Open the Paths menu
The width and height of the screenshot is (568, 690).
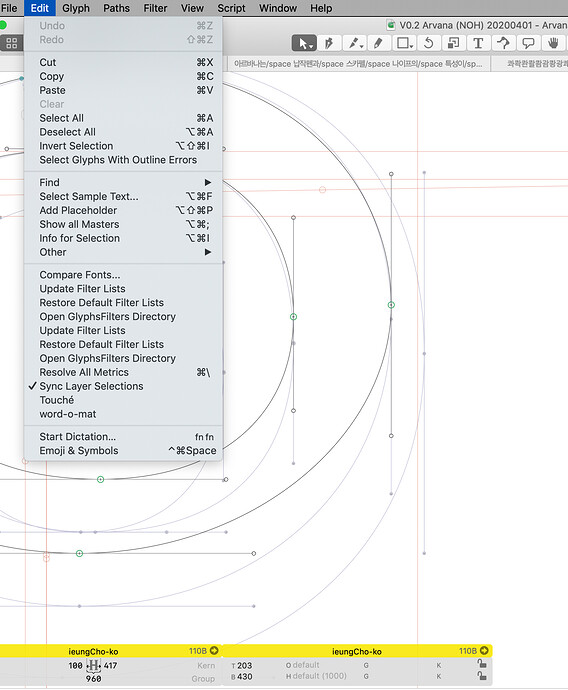(x=117, y=8)
